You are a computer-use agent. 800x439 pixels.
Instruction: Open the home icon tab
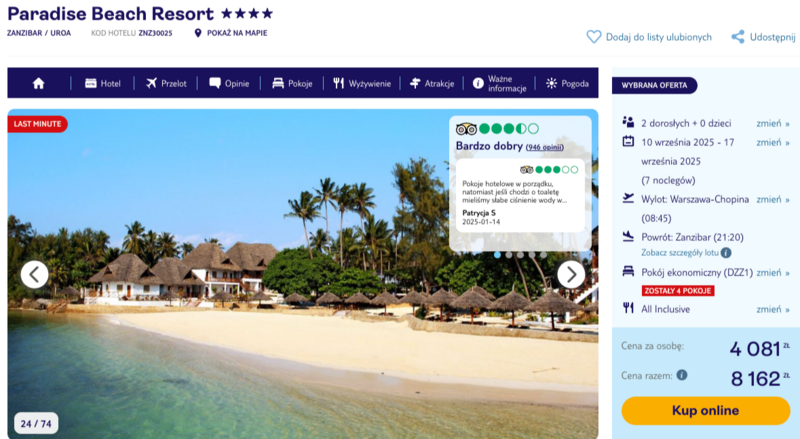coord(39,83)
